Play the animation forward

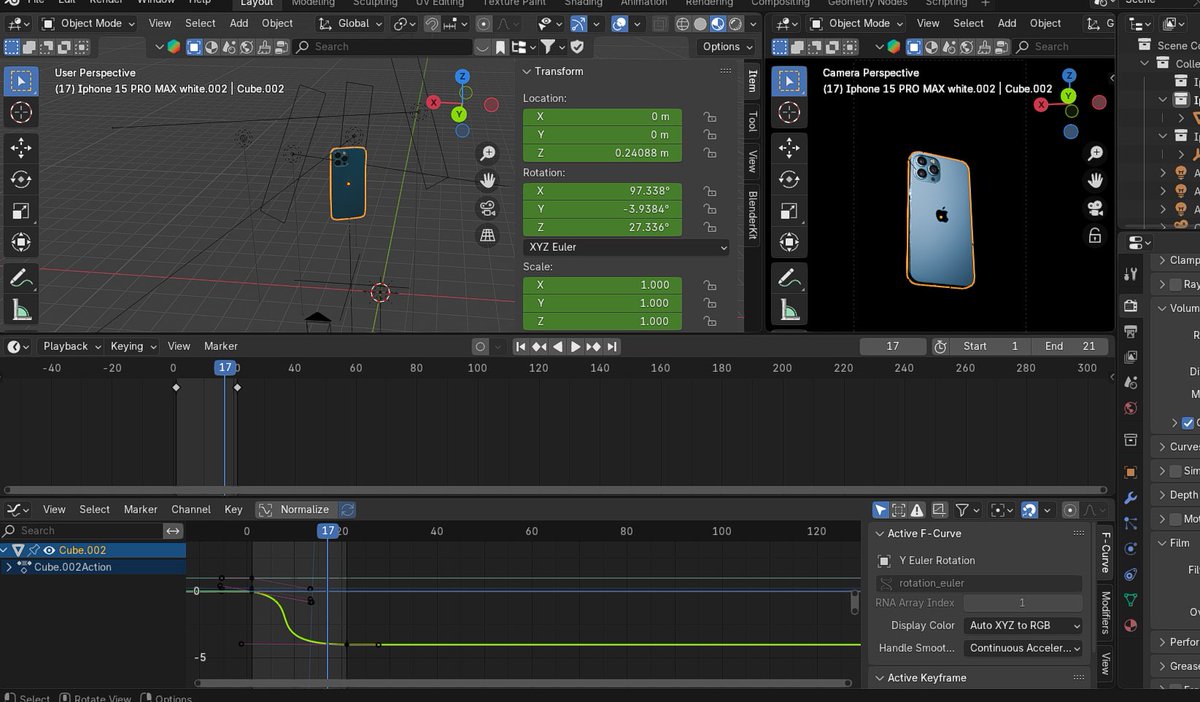[575, 346]
